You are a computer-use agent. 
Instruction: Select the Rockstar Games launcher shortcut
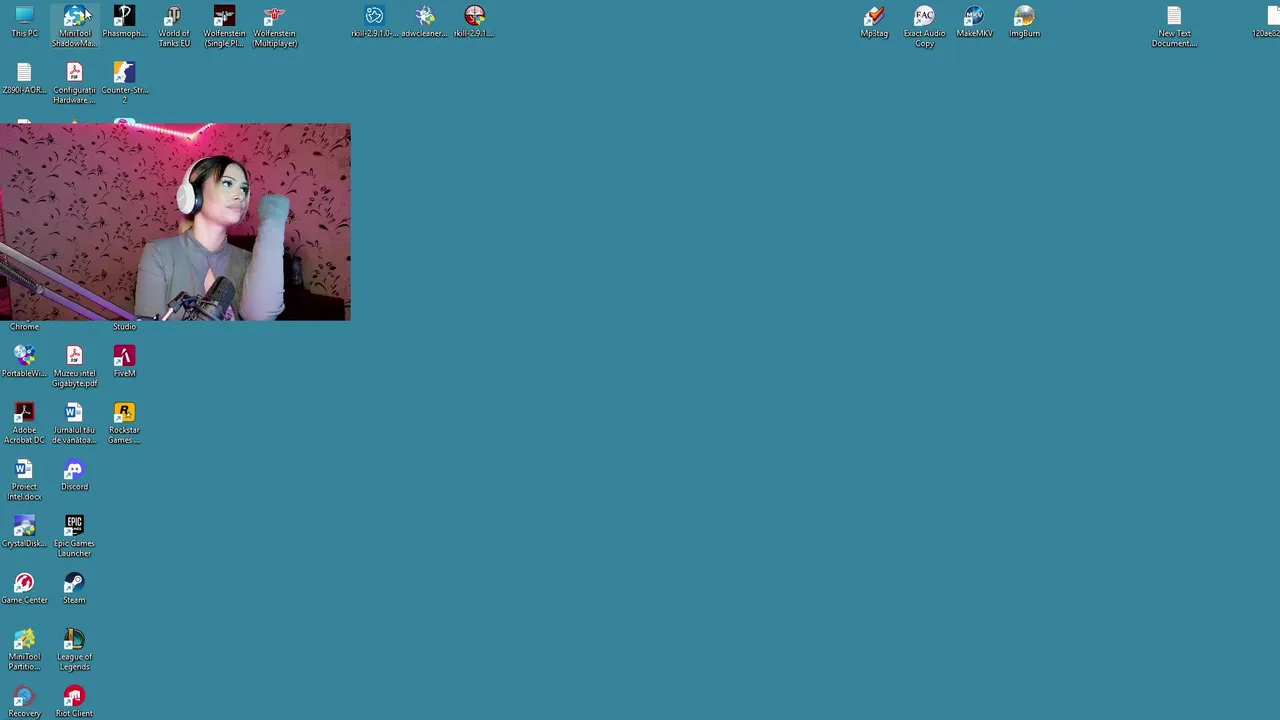pos(124,423)
